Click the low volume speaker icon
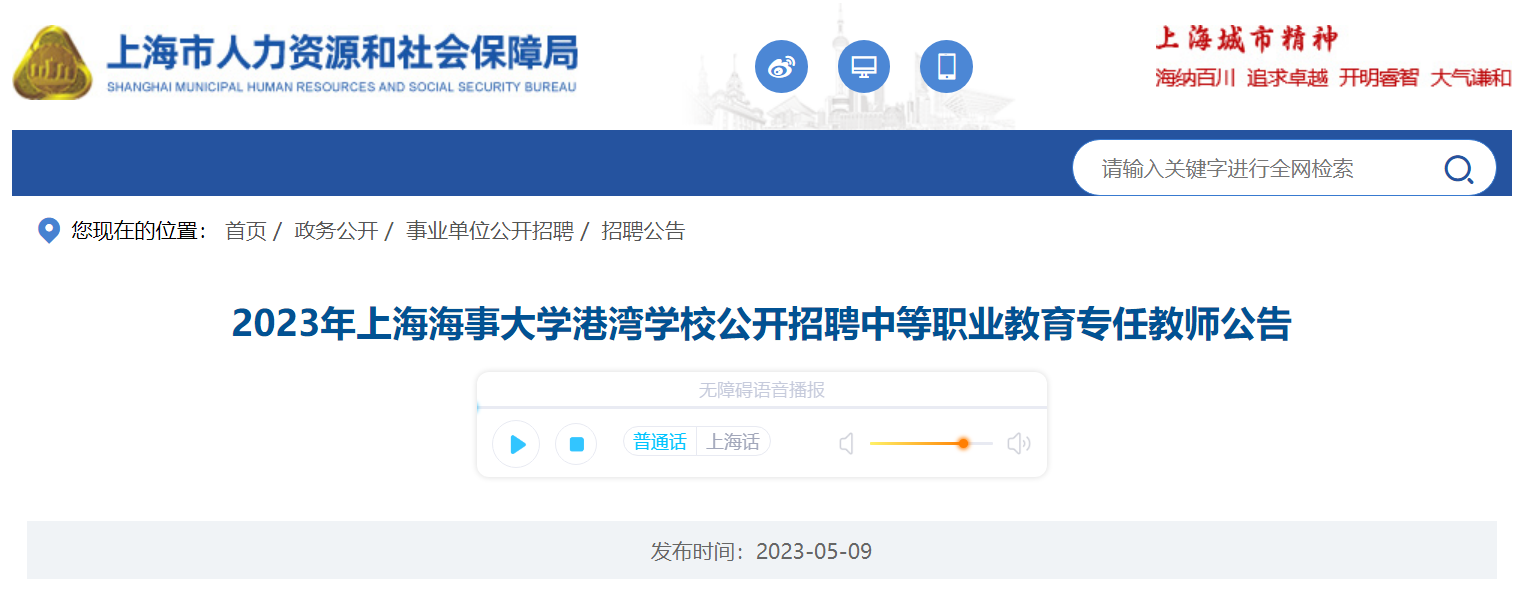Viewport: 1528px width, 592px height. pos(847,443)
